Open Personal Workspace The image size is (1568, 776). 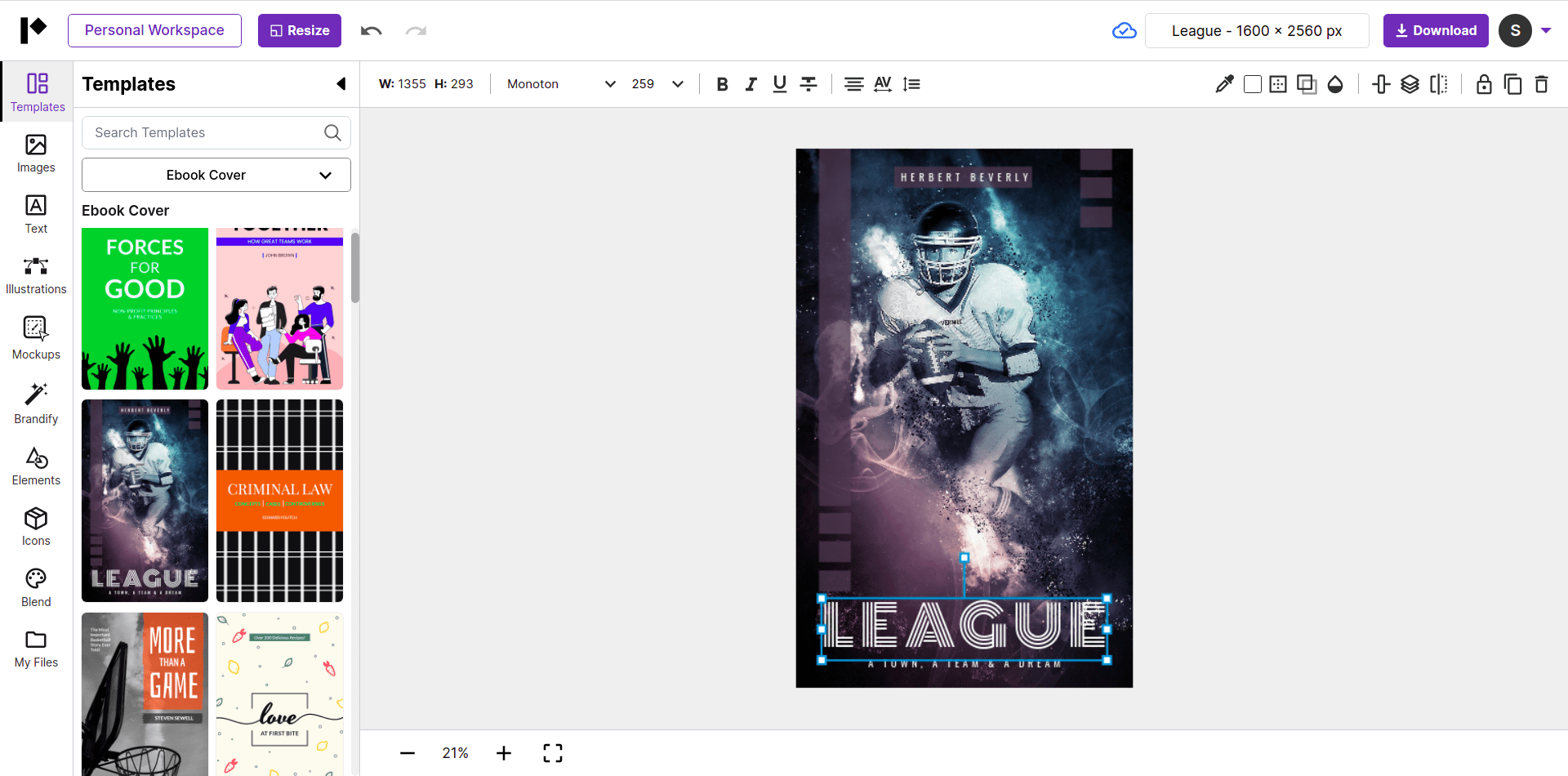tap(154, 29)
